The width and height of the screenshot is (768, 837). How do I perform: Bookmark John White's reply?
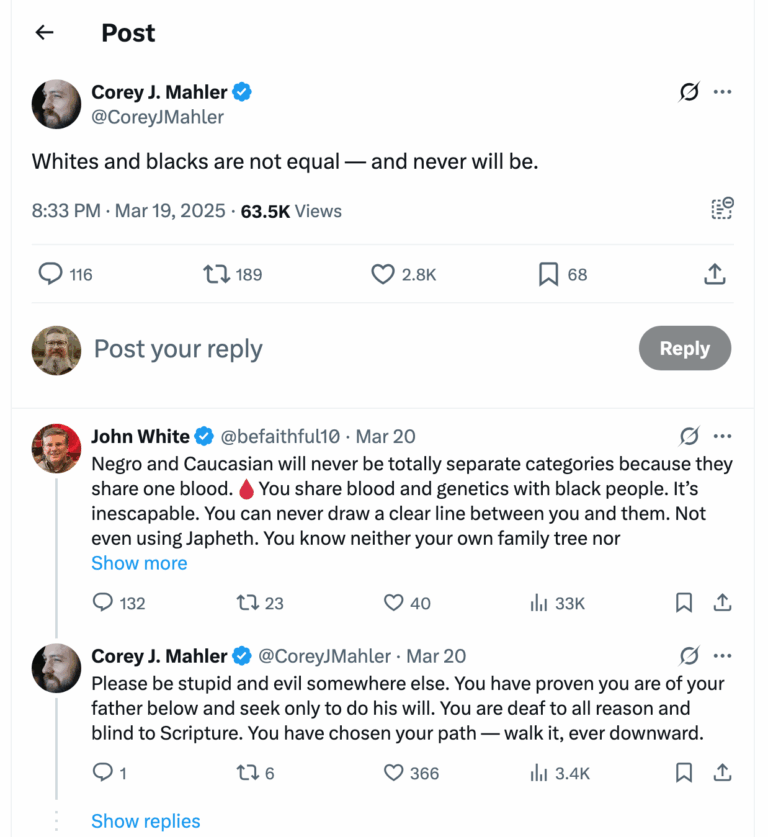tap(684, 603)
